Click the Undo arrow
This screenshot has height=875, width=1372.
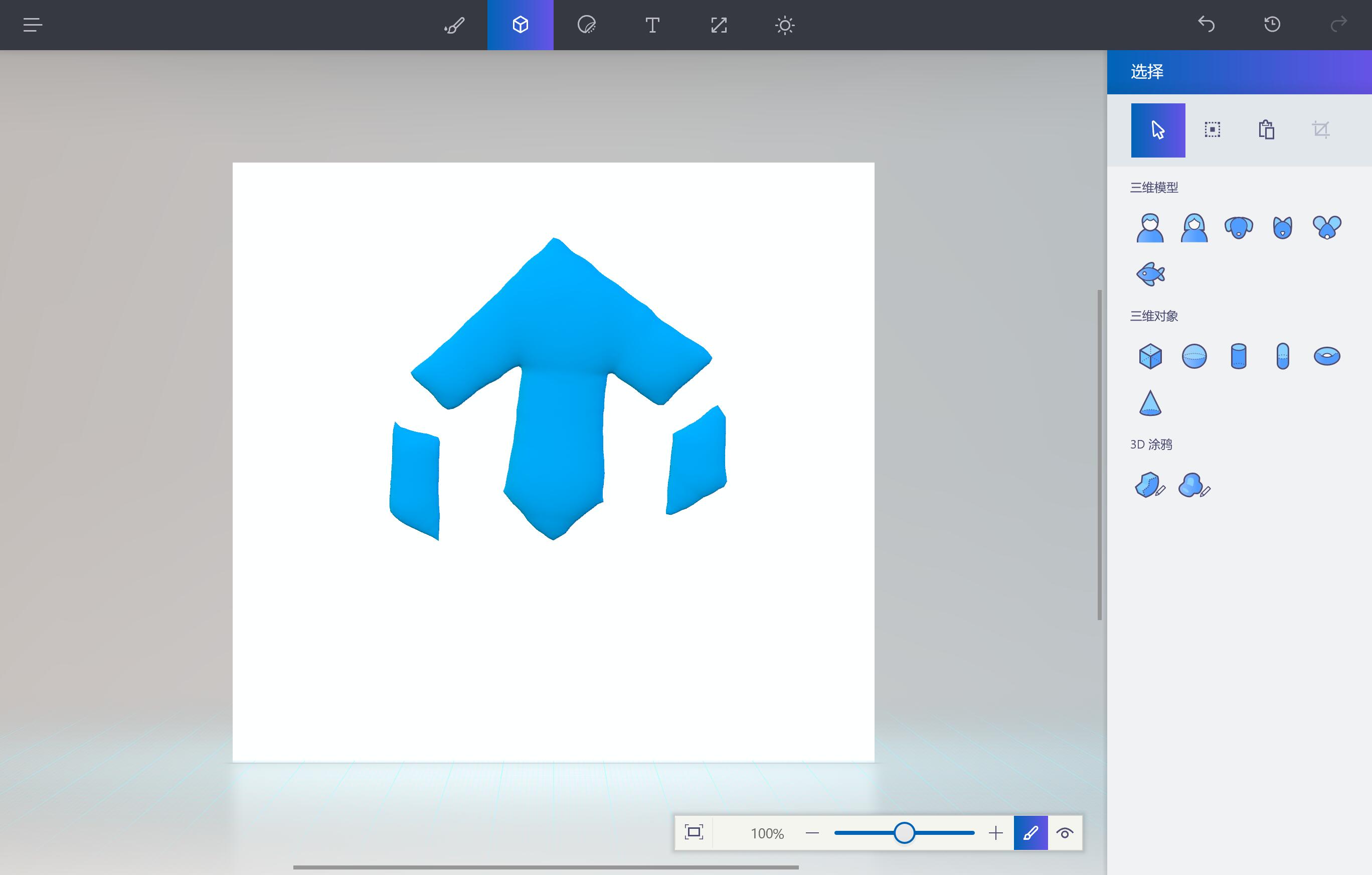(1206, 25)
